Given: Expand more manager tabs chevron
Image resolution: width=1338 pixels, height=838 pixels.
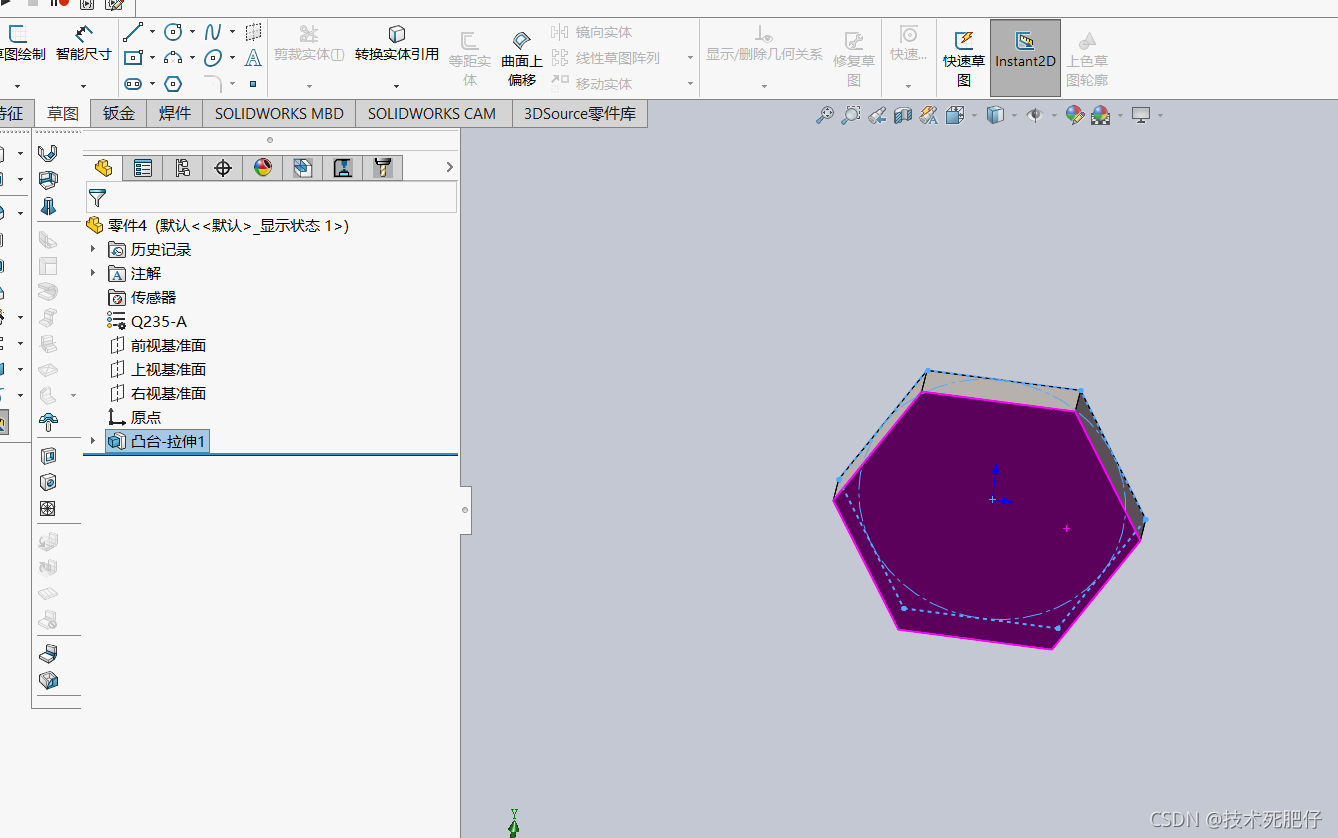Looking at the screenshot, I should click(x=449, y=167).
